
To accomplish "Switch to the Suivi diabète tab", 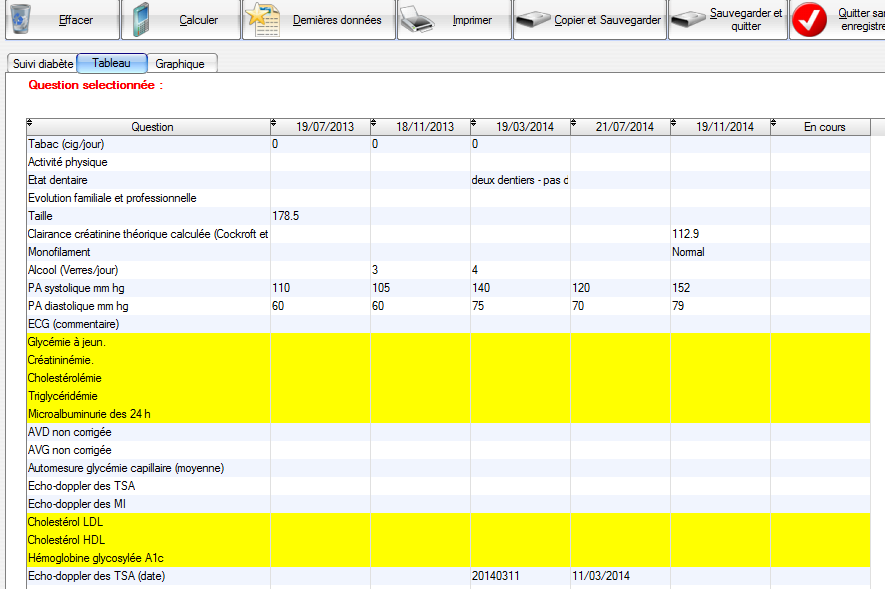I will [x=43, y=64].
